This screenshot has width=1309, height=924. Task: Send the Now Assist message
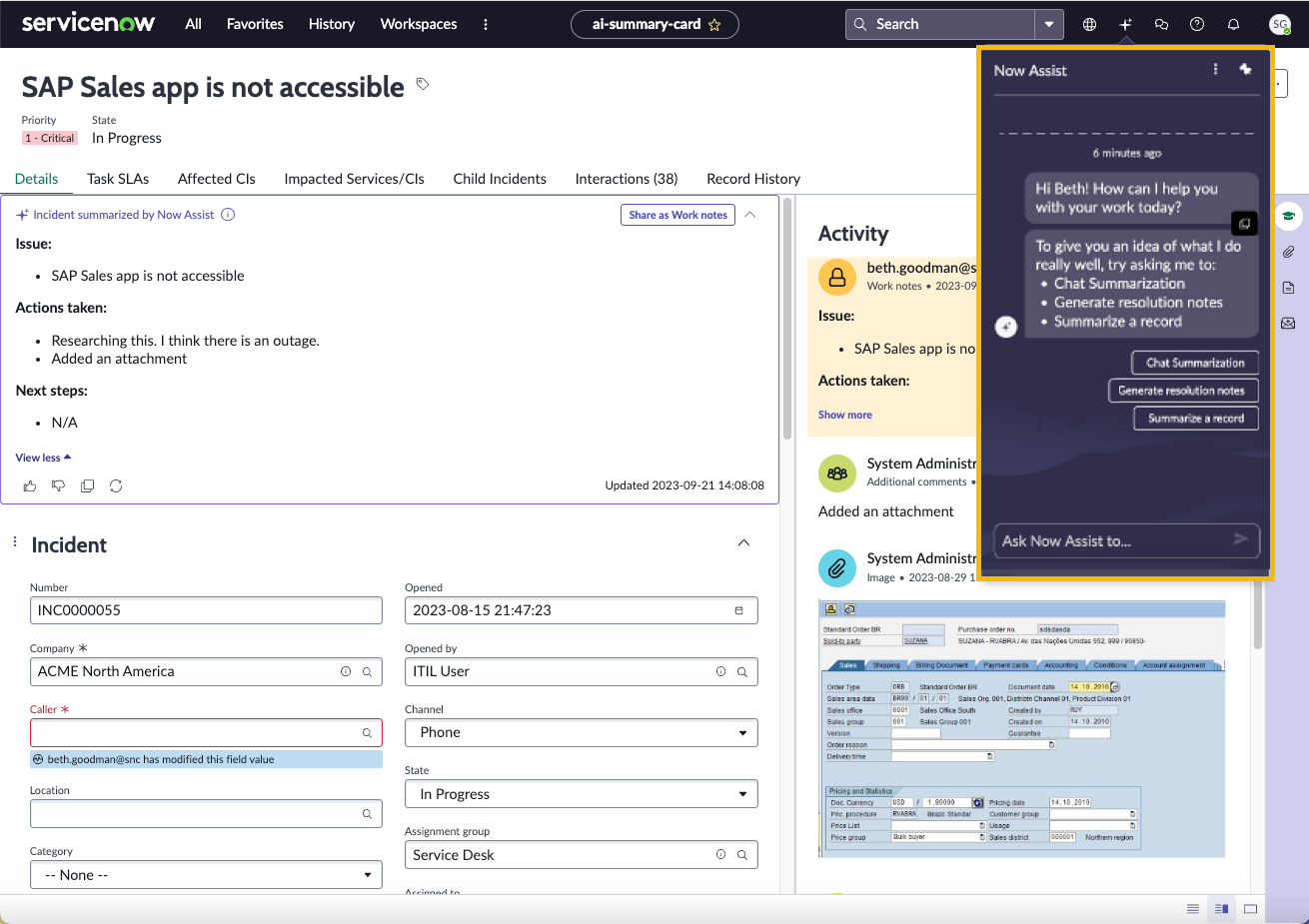1241,539
